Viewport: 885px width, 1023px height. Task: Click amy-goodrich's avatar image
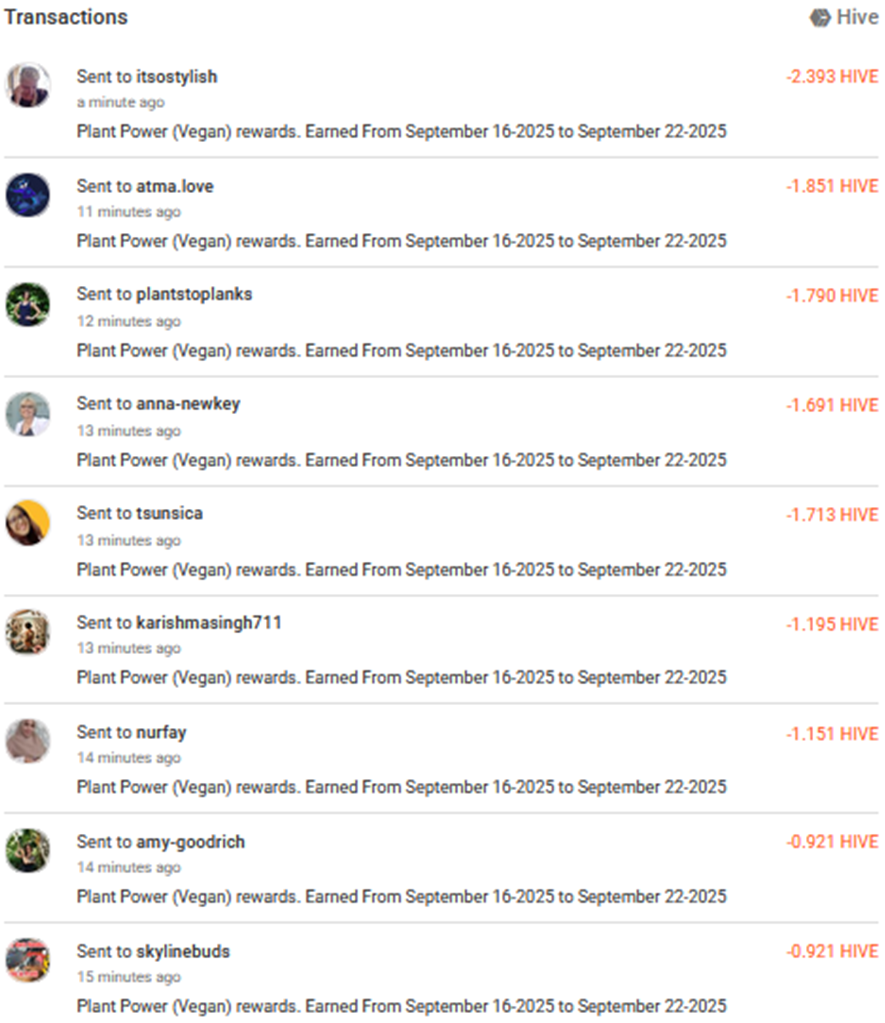(x=28, y=850)
